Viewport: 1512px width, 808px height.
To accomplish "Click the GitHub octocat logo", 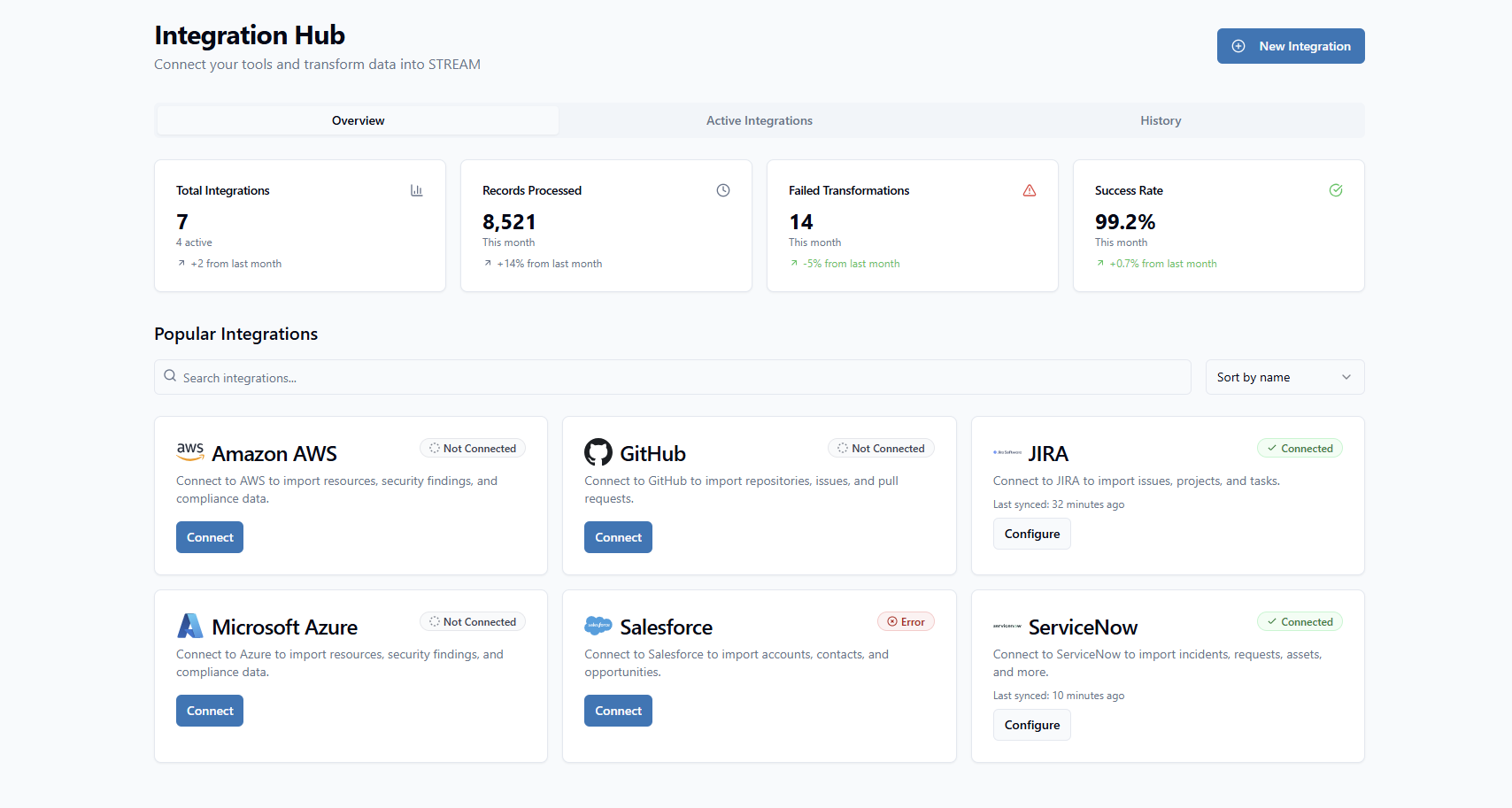I will coord(598,452).
